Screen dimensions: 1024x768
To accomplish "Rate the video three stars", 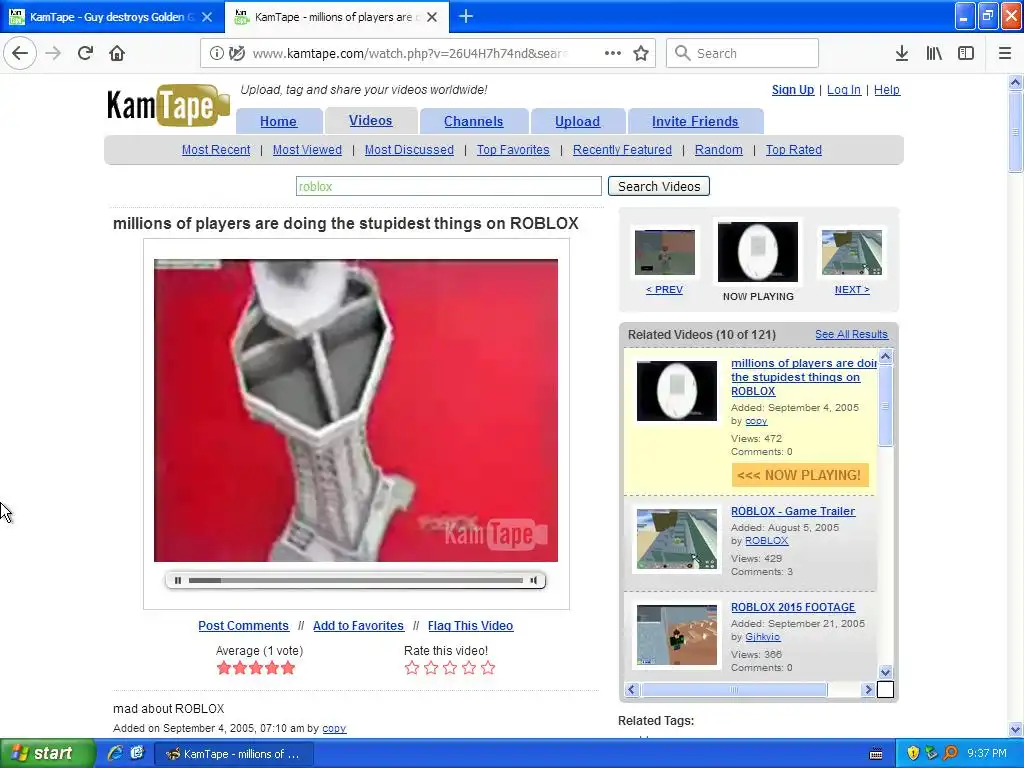I will click(x=450, y=667).
